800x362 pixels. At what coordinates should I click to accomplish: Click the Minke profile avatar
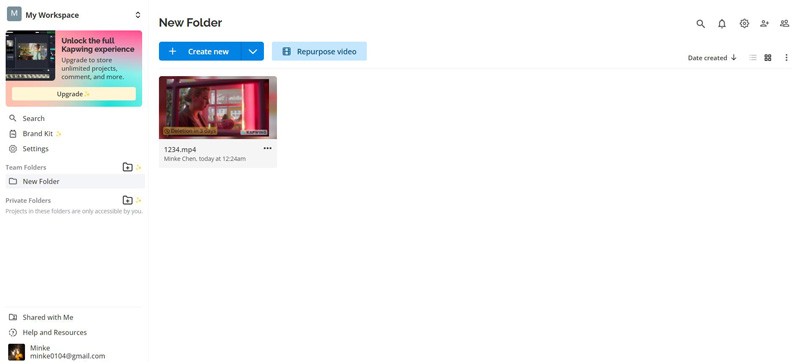point(16,352)
